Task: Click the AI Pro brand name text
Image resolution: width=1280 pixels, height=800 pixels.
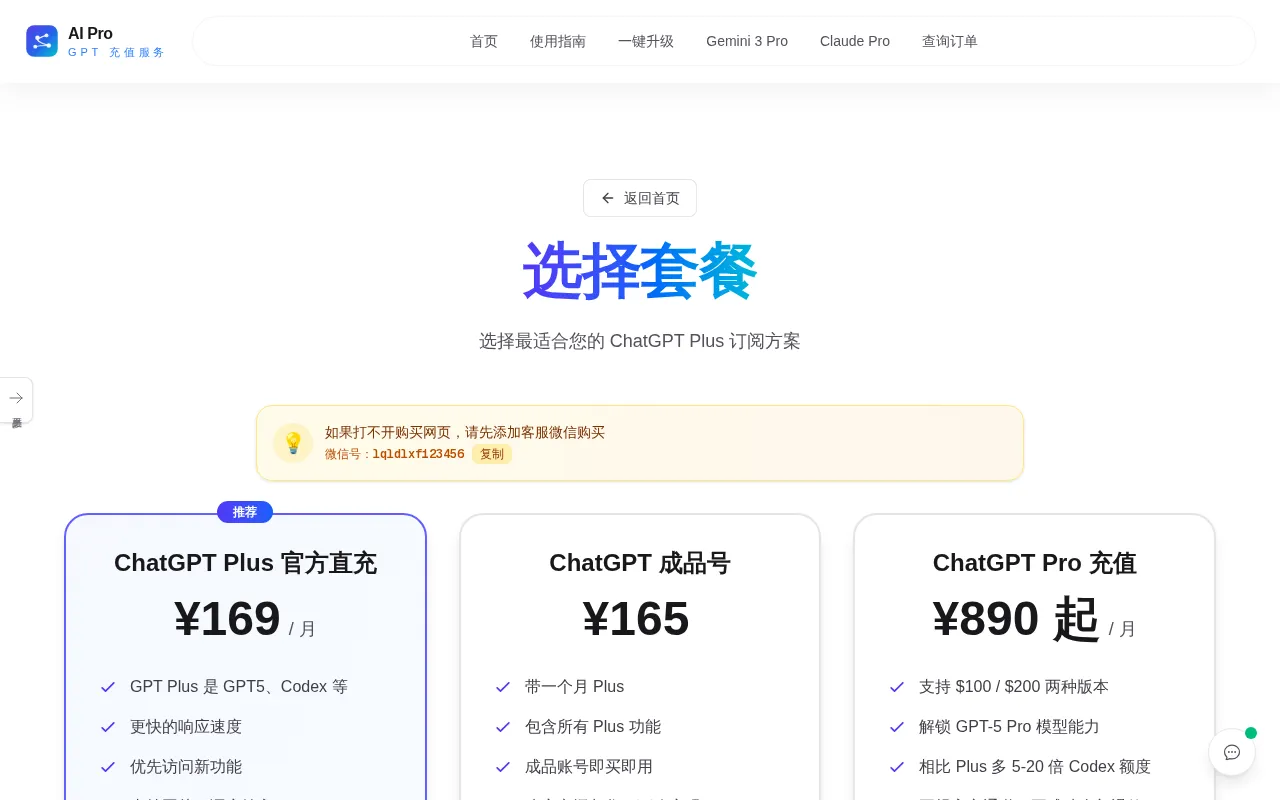Action: (x=90, y=33)
